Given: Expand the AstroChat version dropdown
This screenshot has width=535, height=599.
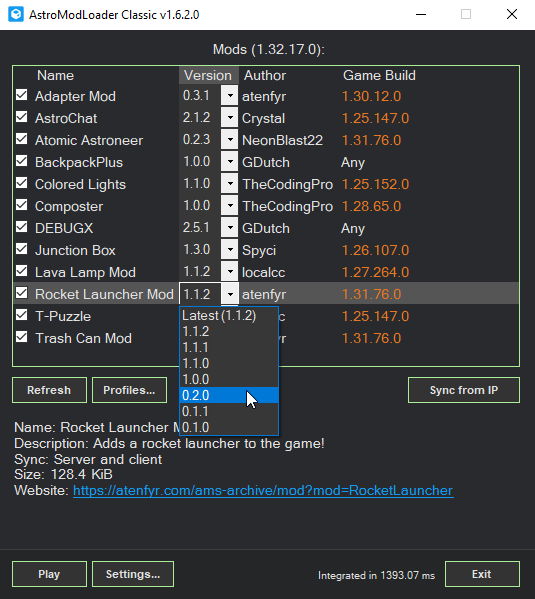Looking at the screenshot, I should click(x=230, y=118).
